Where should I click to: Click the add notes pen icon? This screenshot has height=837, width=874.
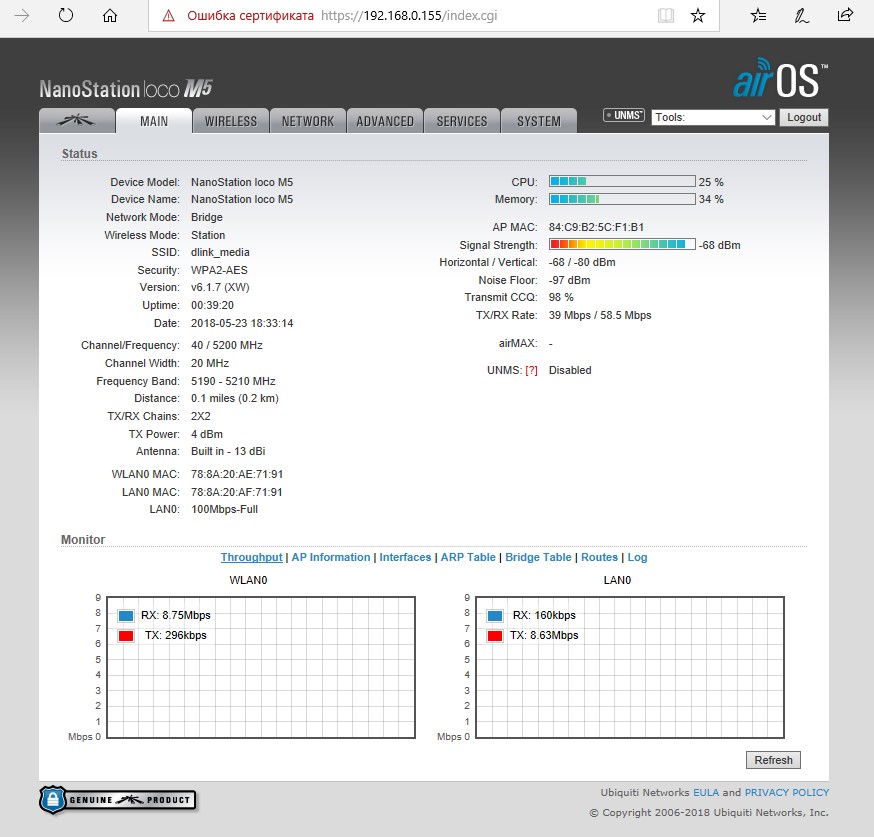click(802, 16)
